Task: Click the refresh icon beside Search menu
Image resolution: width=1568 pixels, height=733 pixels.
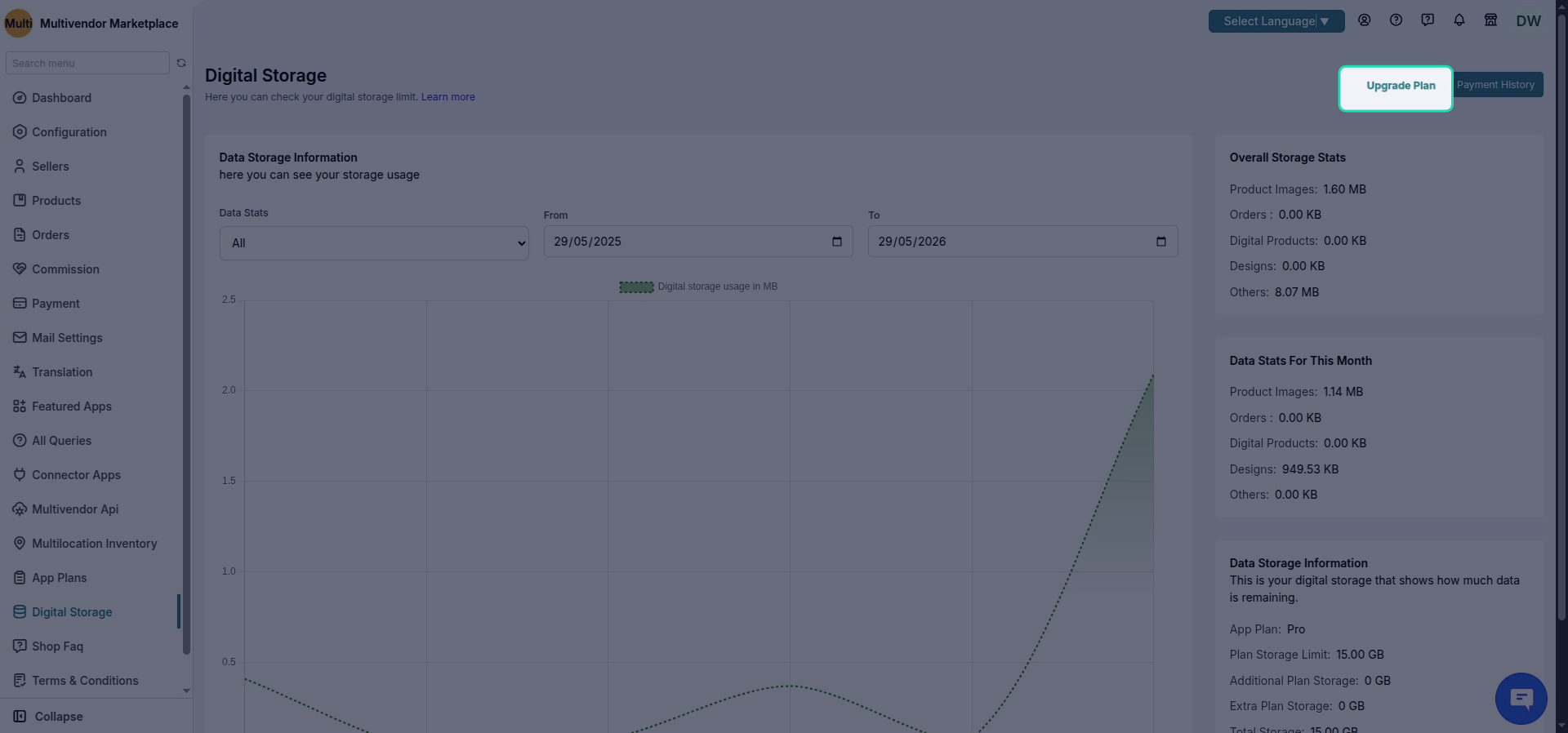Action: [181, 63]
